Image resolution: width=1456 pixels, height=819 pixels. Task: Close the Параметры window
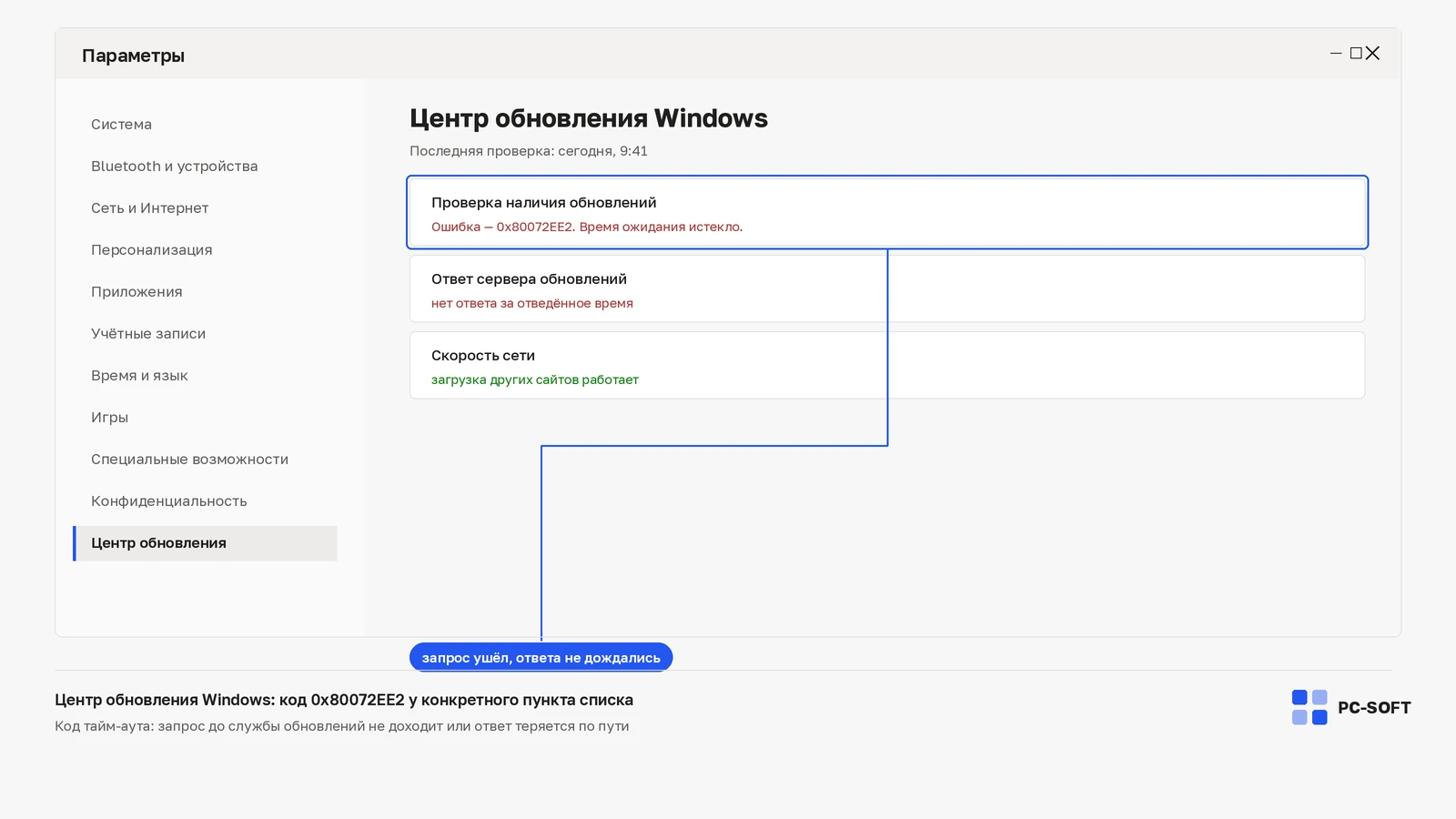(1372, 54)
